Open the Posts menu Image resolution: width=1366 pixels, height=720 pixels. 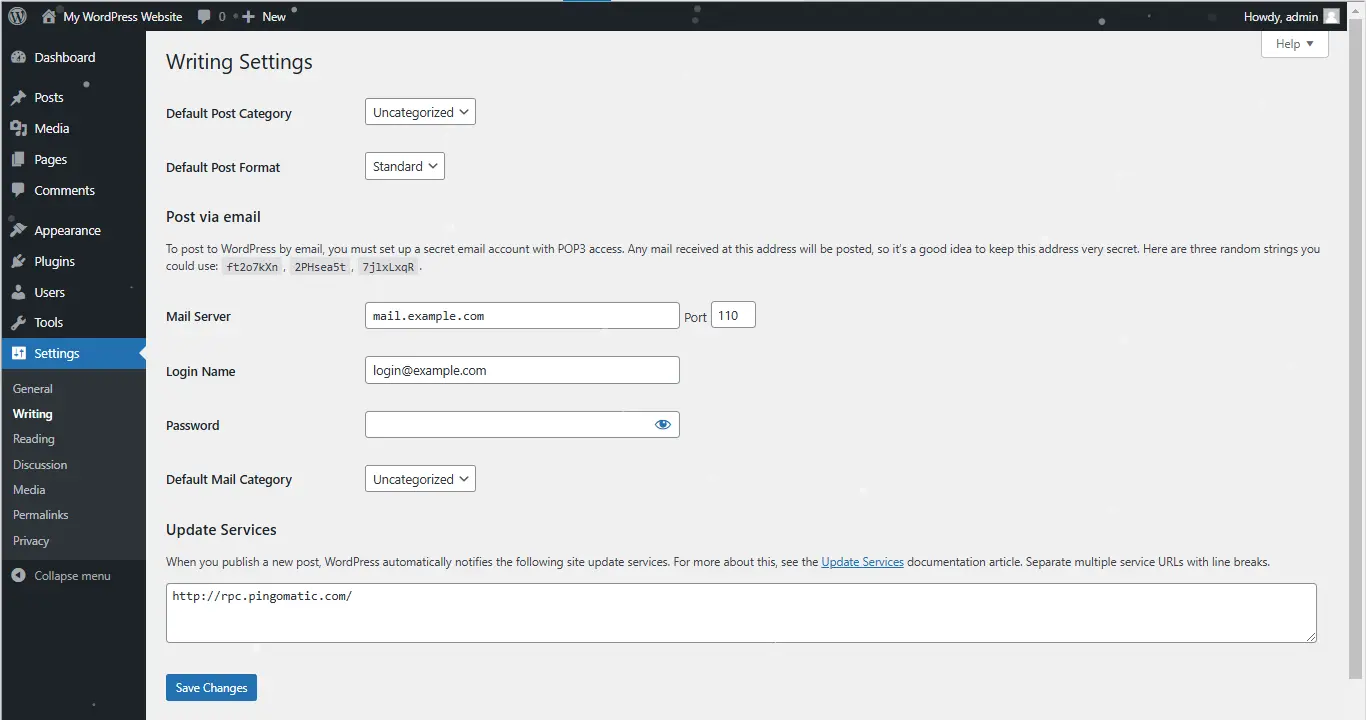pos(73,97)
